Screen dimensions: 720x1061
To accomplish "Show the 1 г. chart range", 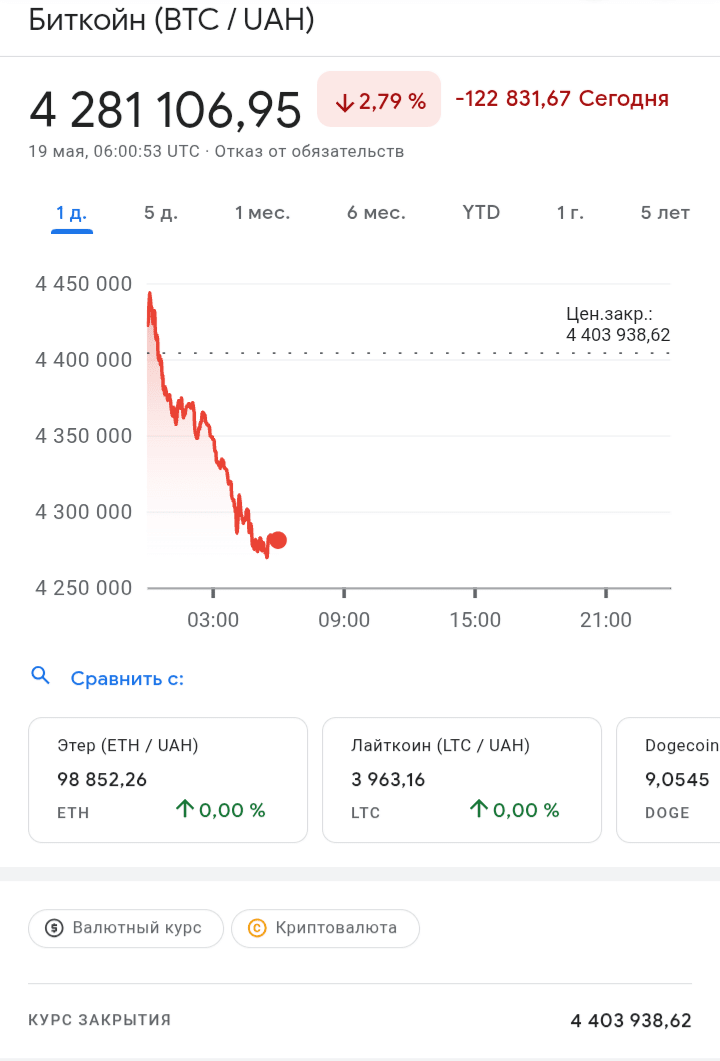I will pos(570,213).
